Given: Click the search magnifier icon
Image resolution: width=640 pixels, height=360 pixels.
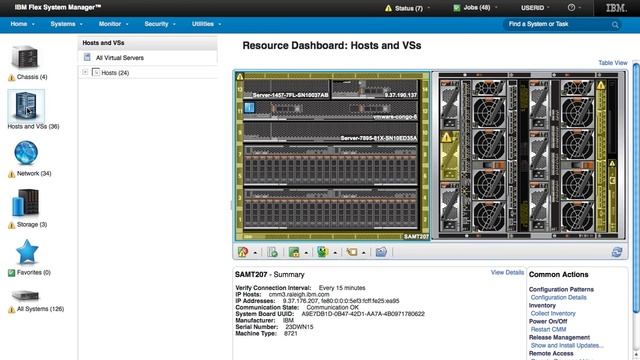Looking at the screenshot, I should (x=615, y=25).
